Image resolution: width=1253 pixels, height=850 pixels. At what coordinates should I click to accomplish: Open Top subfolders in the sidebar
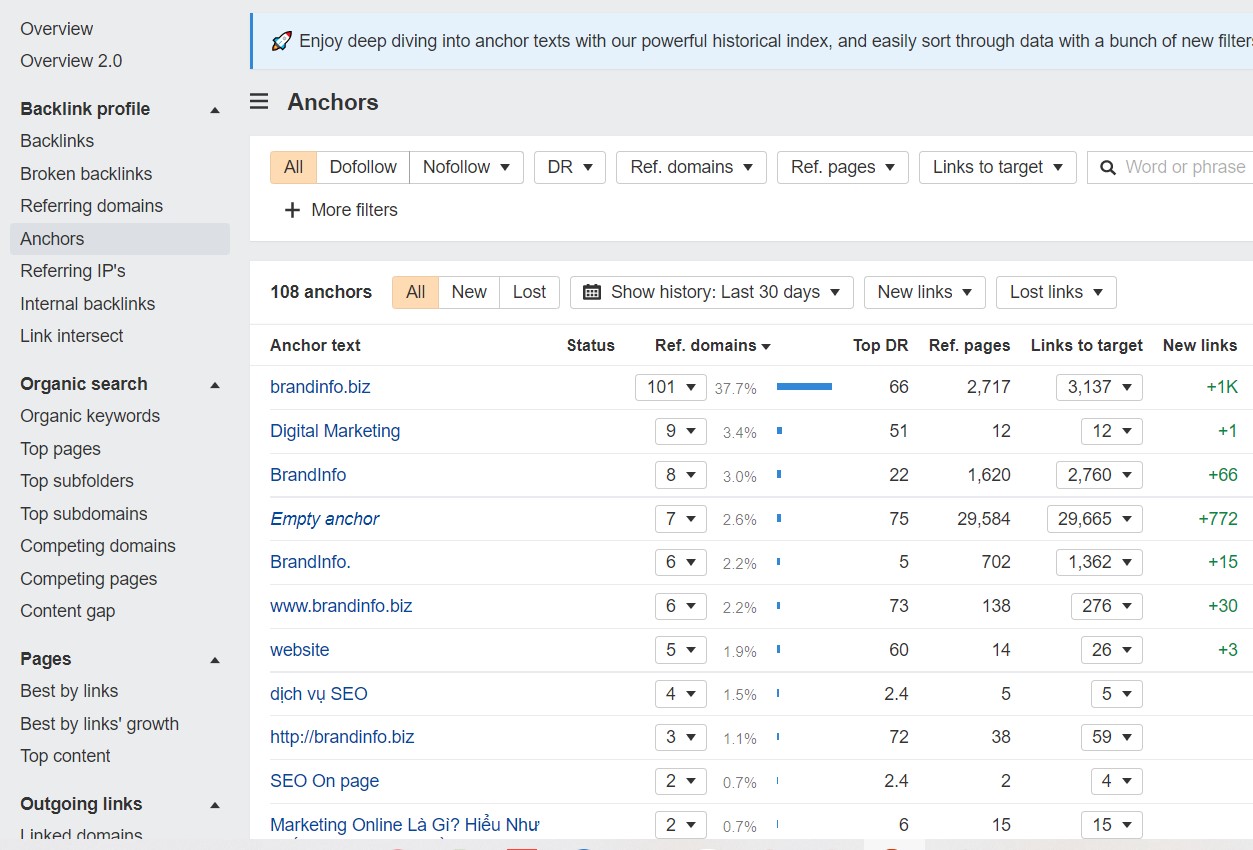pyautogui.click(x=77, y=481)
